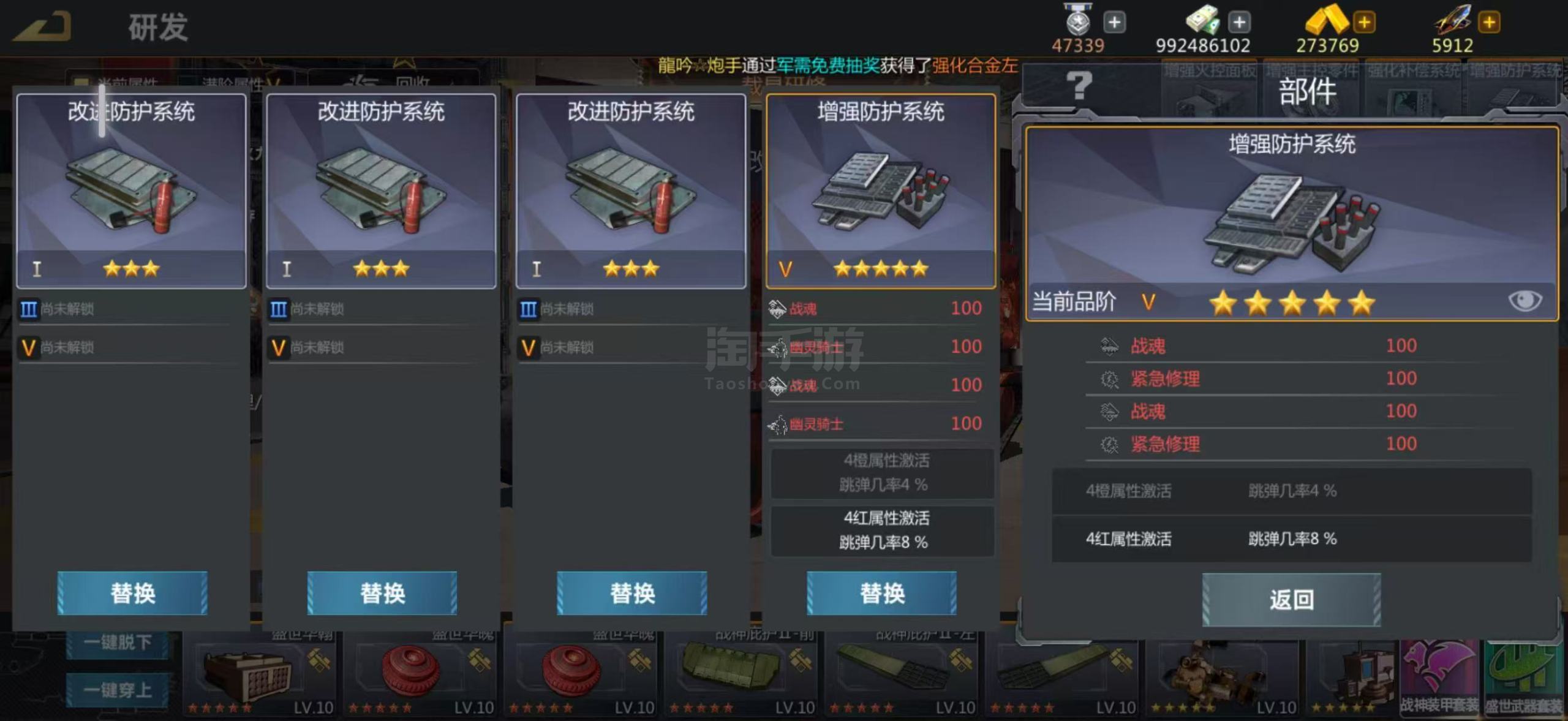Open the question mark help icon
Image resolution: width=1568 pixels, height=721 pixels.
[x=1079, y=86]
